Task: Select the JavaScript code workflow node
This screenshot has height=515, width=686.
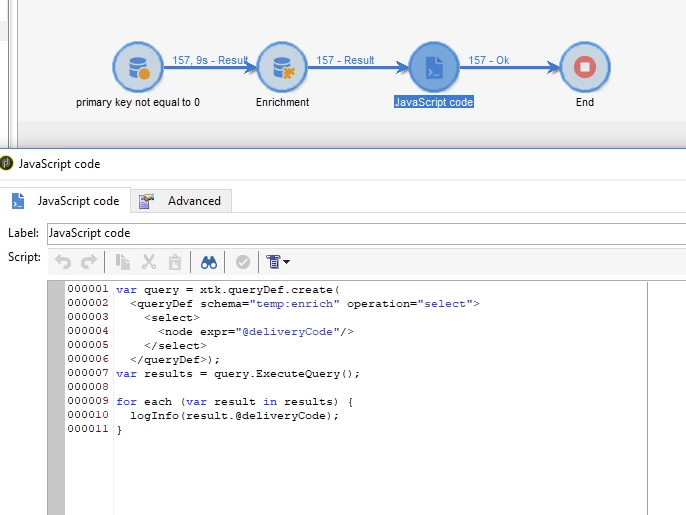Action: [x=434, y=67]
